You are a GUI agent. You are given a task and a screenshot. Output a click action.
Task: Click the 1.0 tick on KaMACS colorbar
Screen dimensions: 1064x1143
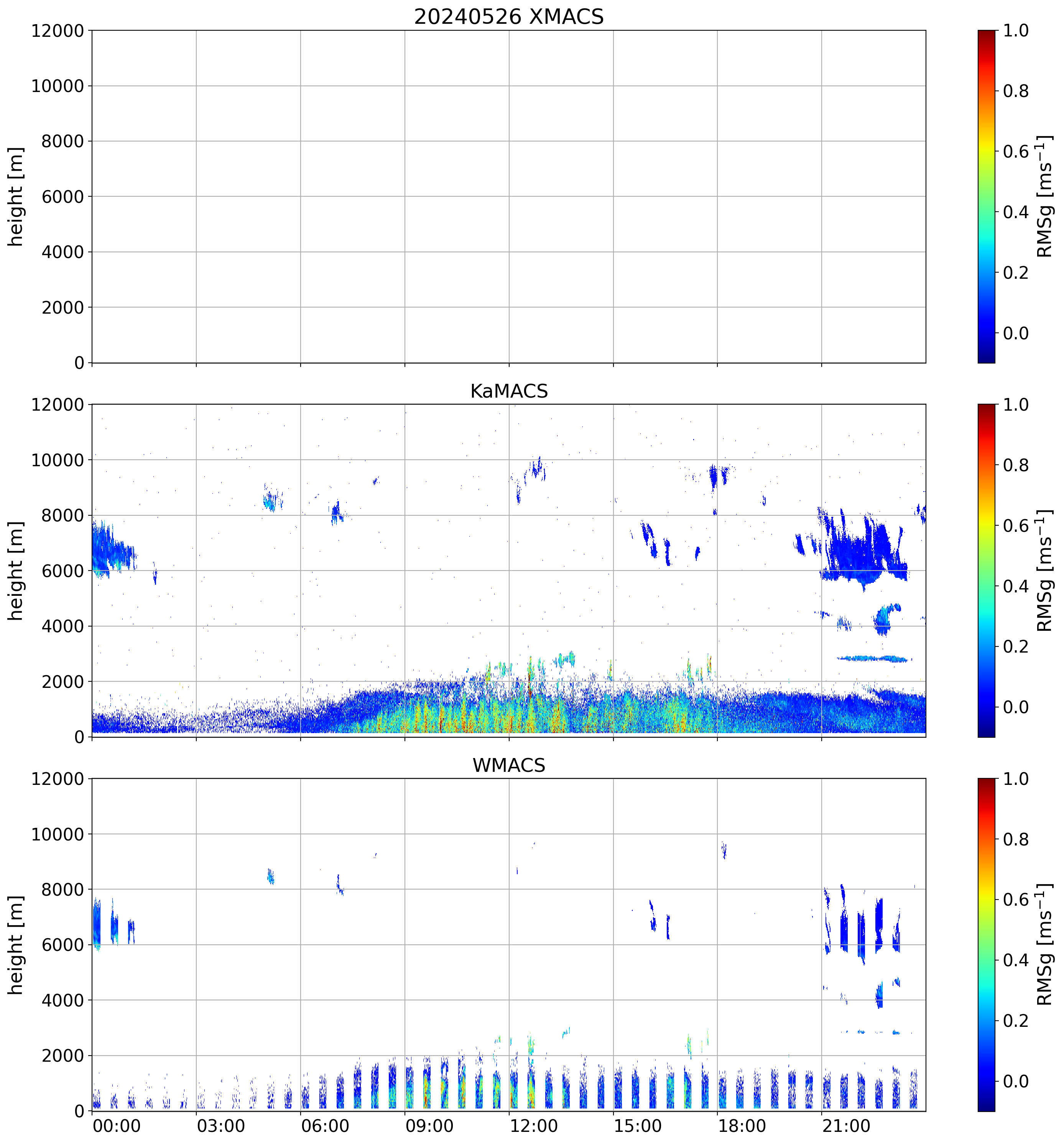pos(1016,405)
